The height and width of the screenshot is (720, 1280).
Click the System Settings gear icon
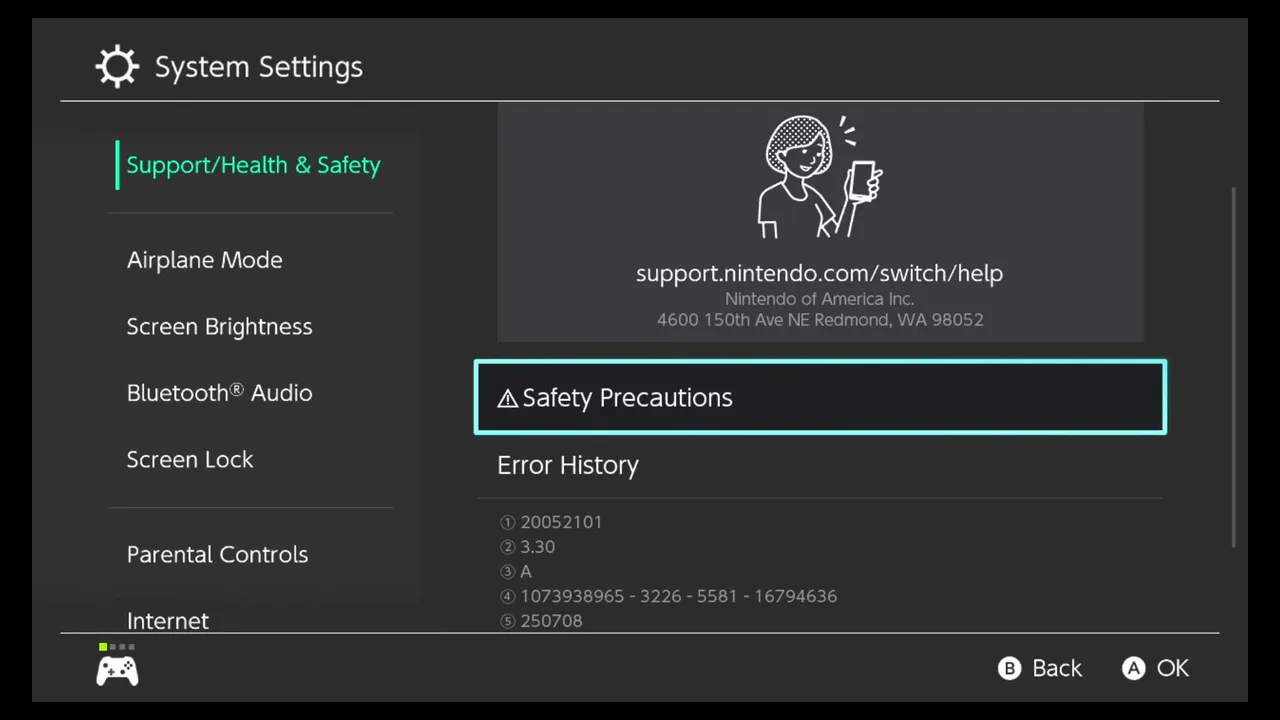(117, 67)
